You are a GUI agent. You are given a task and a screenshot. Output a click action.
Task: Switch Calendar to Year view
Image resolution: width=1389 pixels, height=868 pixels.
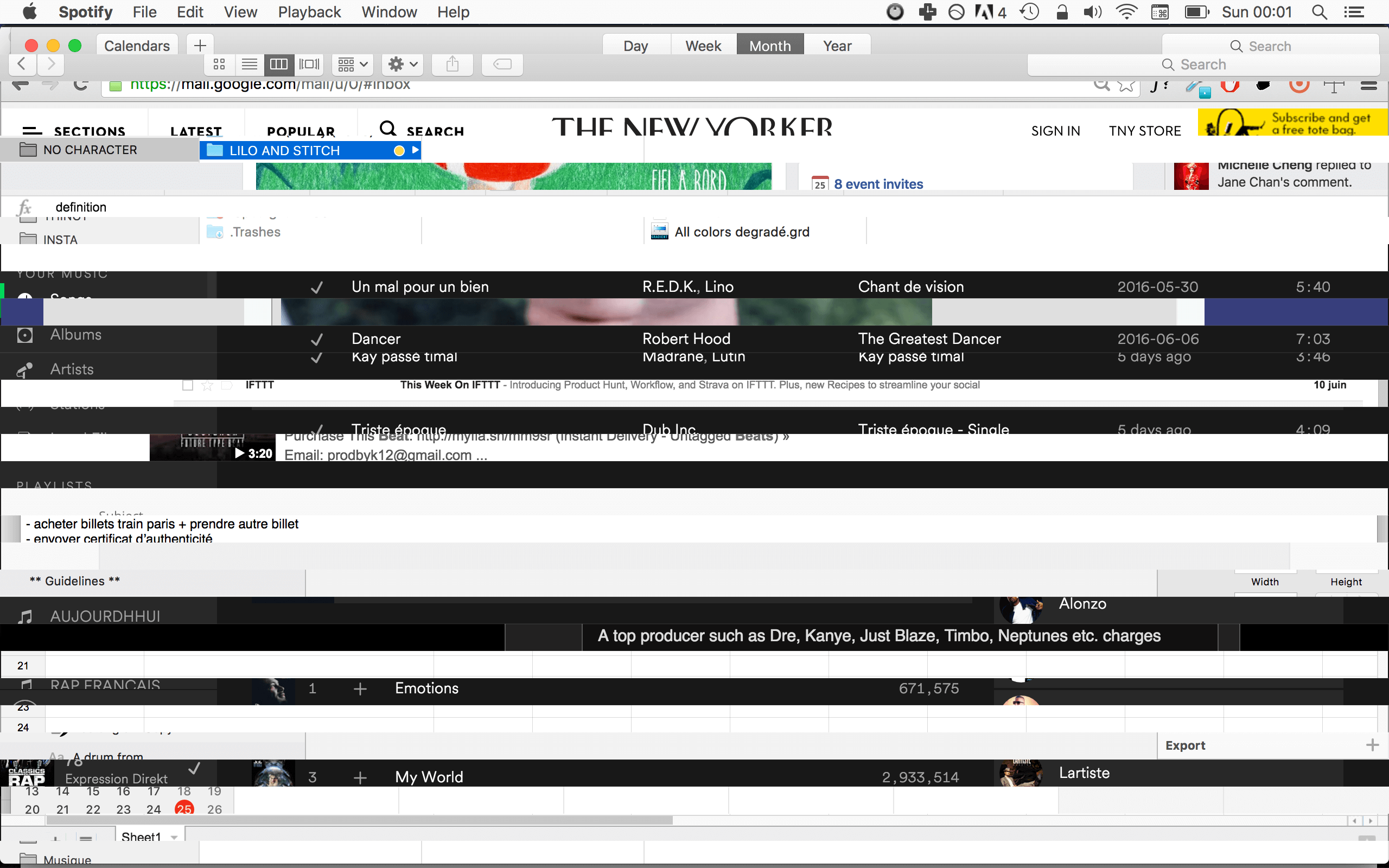click(x=837, y=46)
